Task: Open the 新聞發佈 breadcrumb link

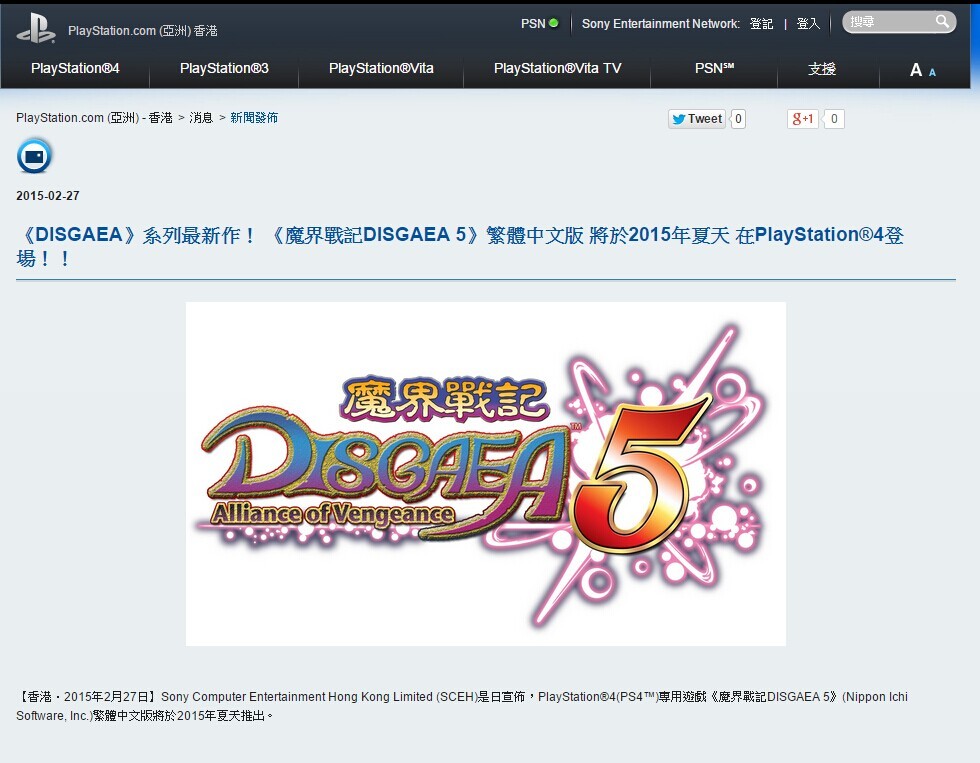Action: pos(254,117)
